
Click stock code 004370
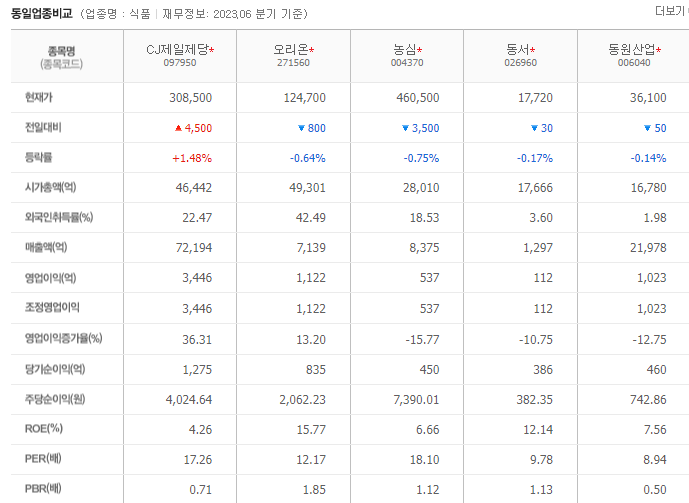407,63
